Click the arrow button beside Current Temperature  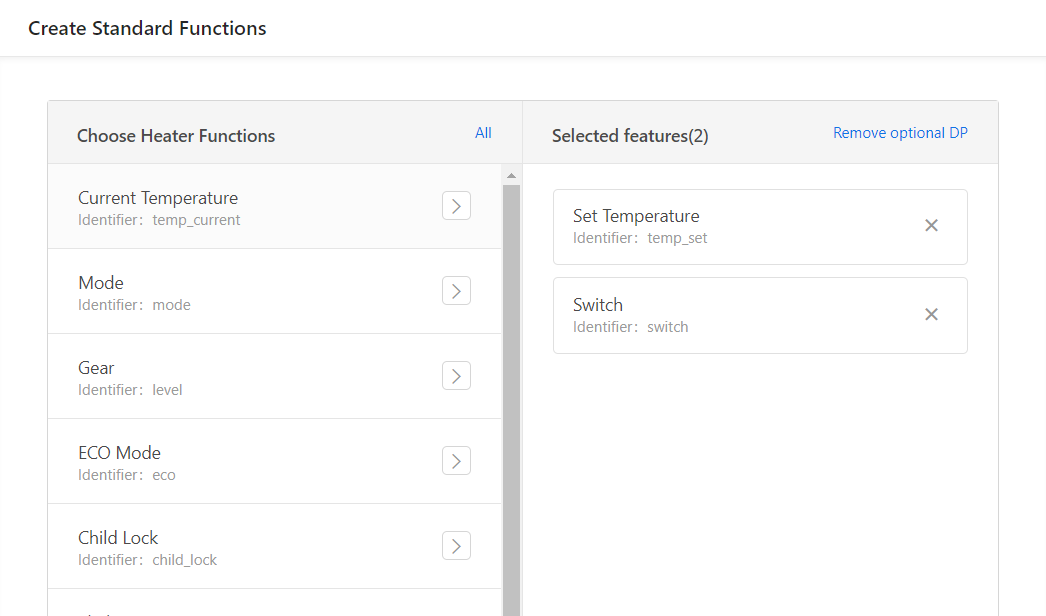pos(456,206)
